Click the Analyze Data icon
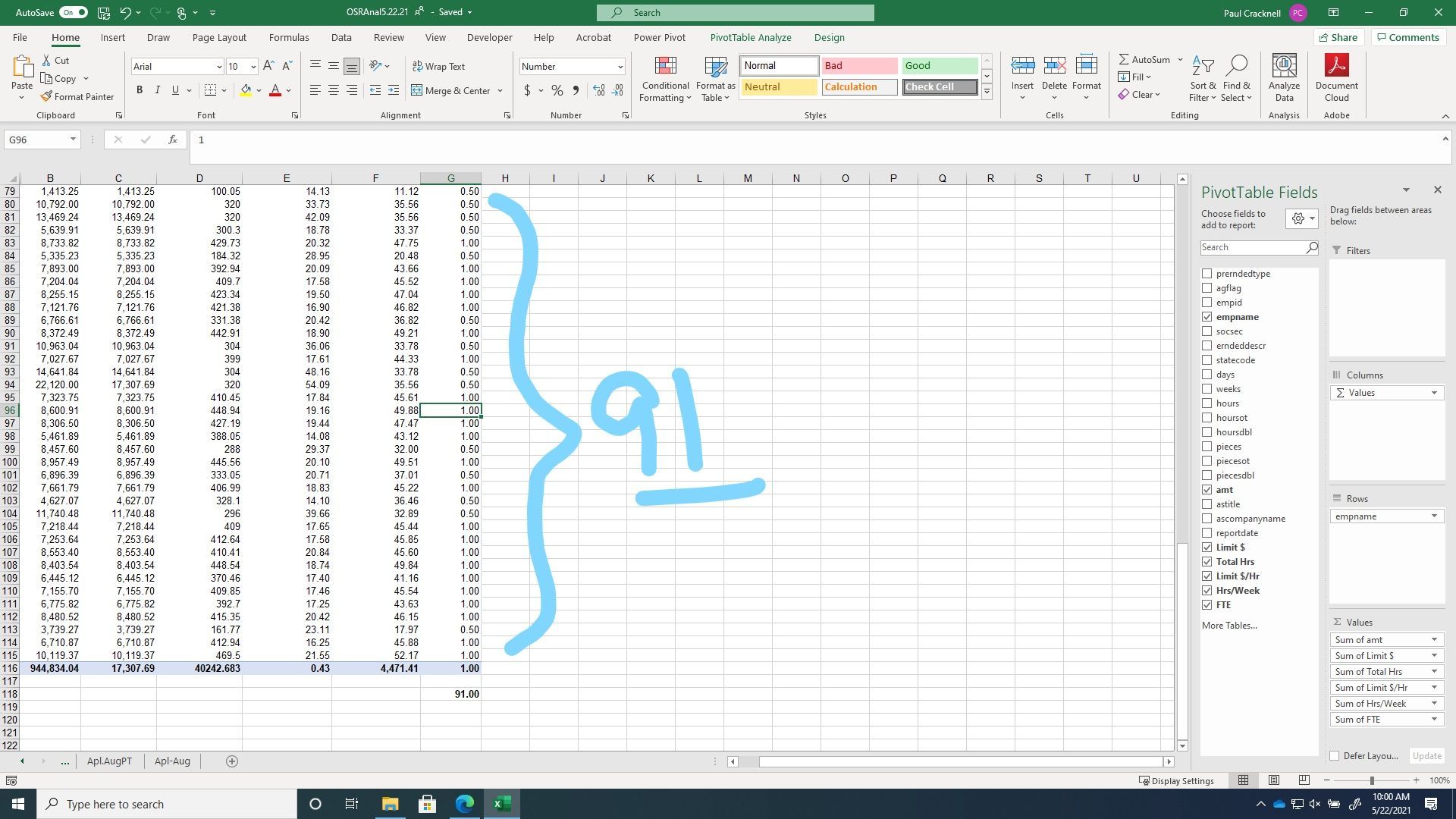 pyautogui.click(x=1284, y=67)
